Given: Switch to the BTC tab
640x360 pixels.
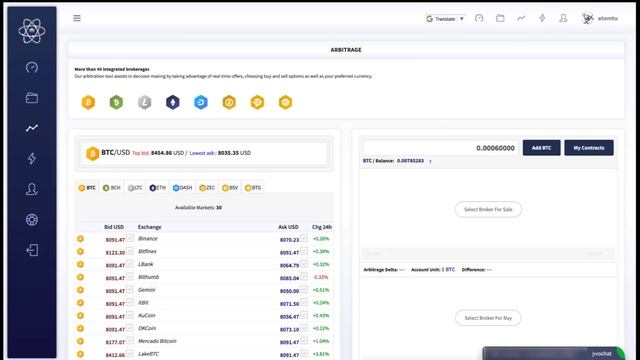Looking at the screenshot, I should pyautogui.click(x=87, y=188).
